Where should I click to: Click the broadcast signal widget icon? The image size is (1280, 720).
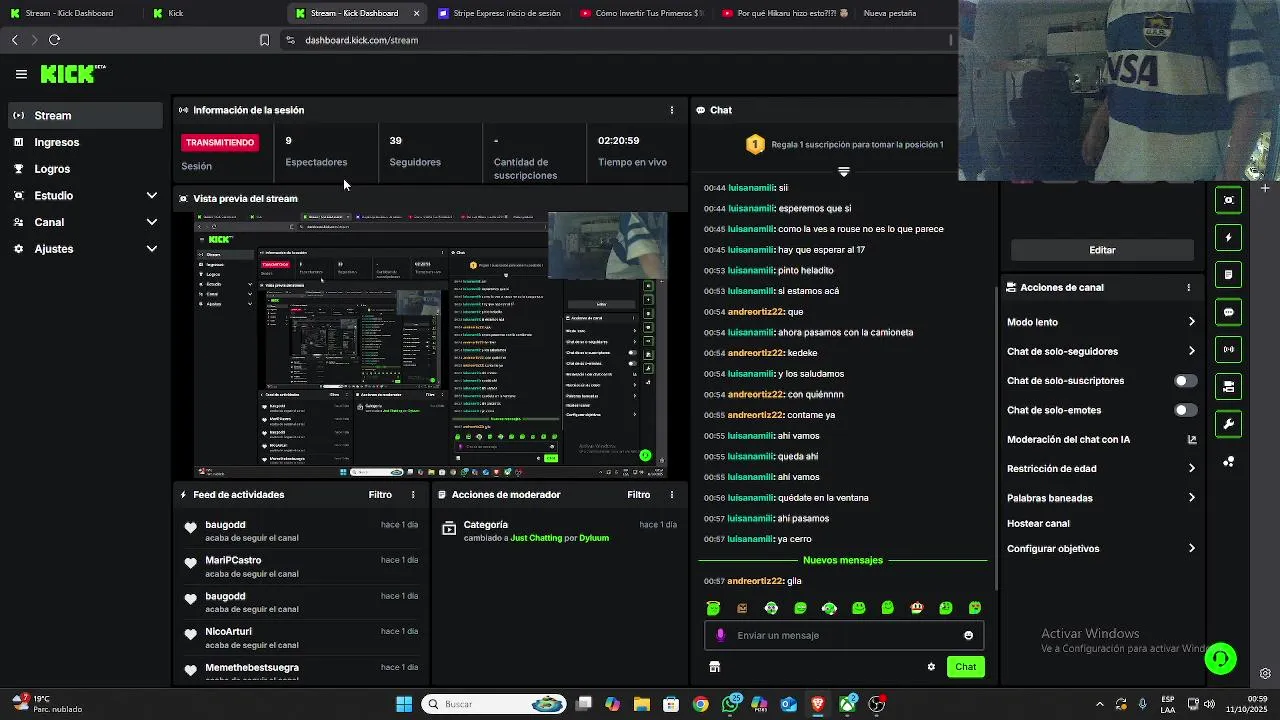(x=1229, y=349)
